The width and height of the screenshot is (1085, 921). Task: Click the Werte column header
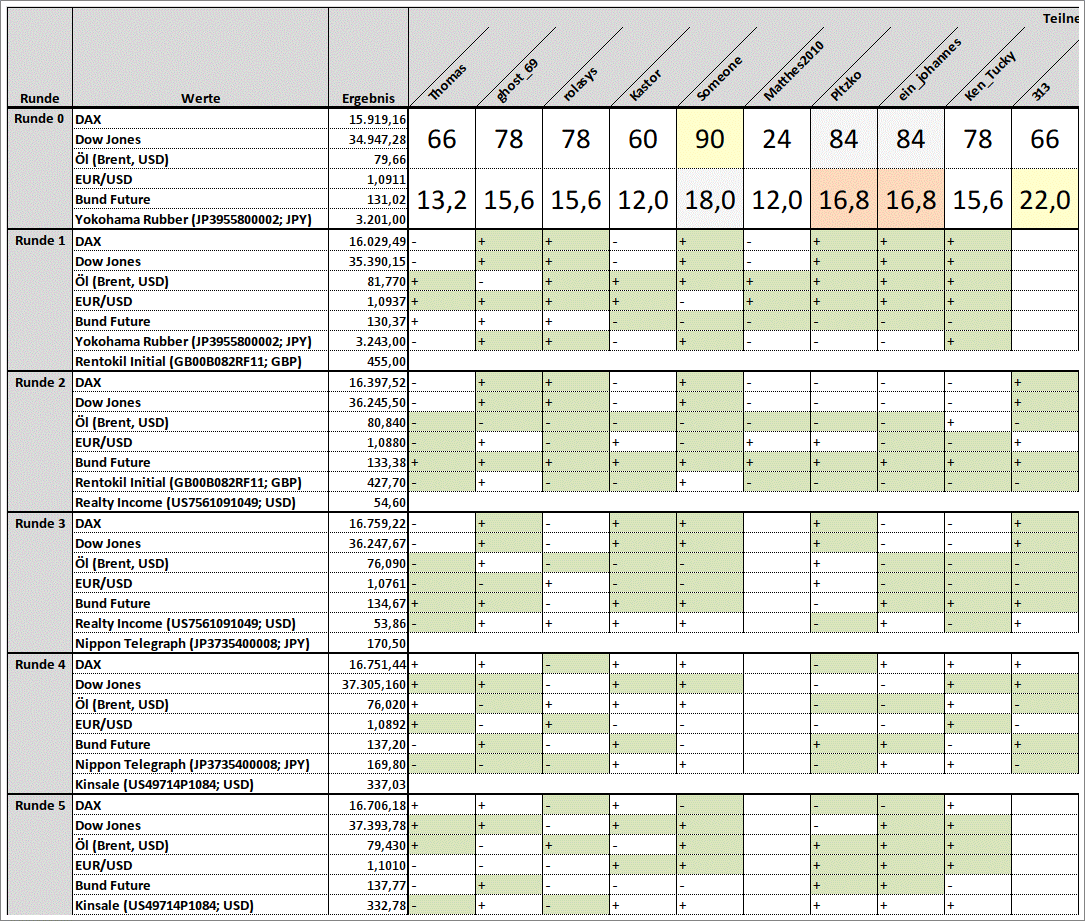(x=201, y=98)
